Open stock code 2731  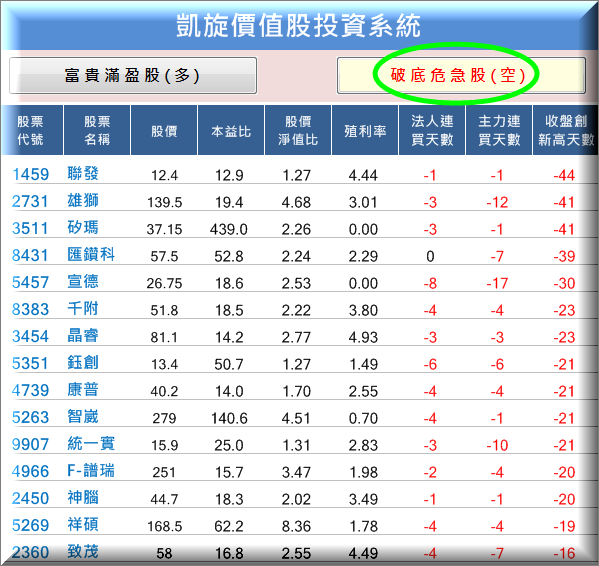coord(30,202)
